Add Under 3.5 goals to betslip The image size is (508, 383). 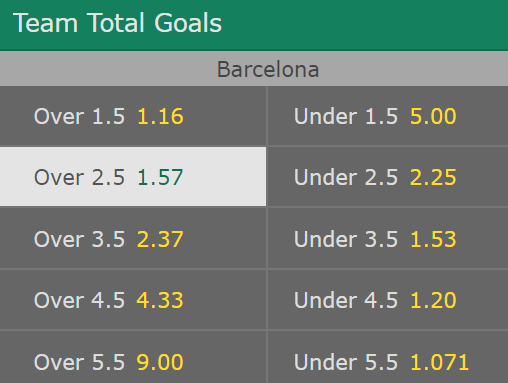click(388, 238)
